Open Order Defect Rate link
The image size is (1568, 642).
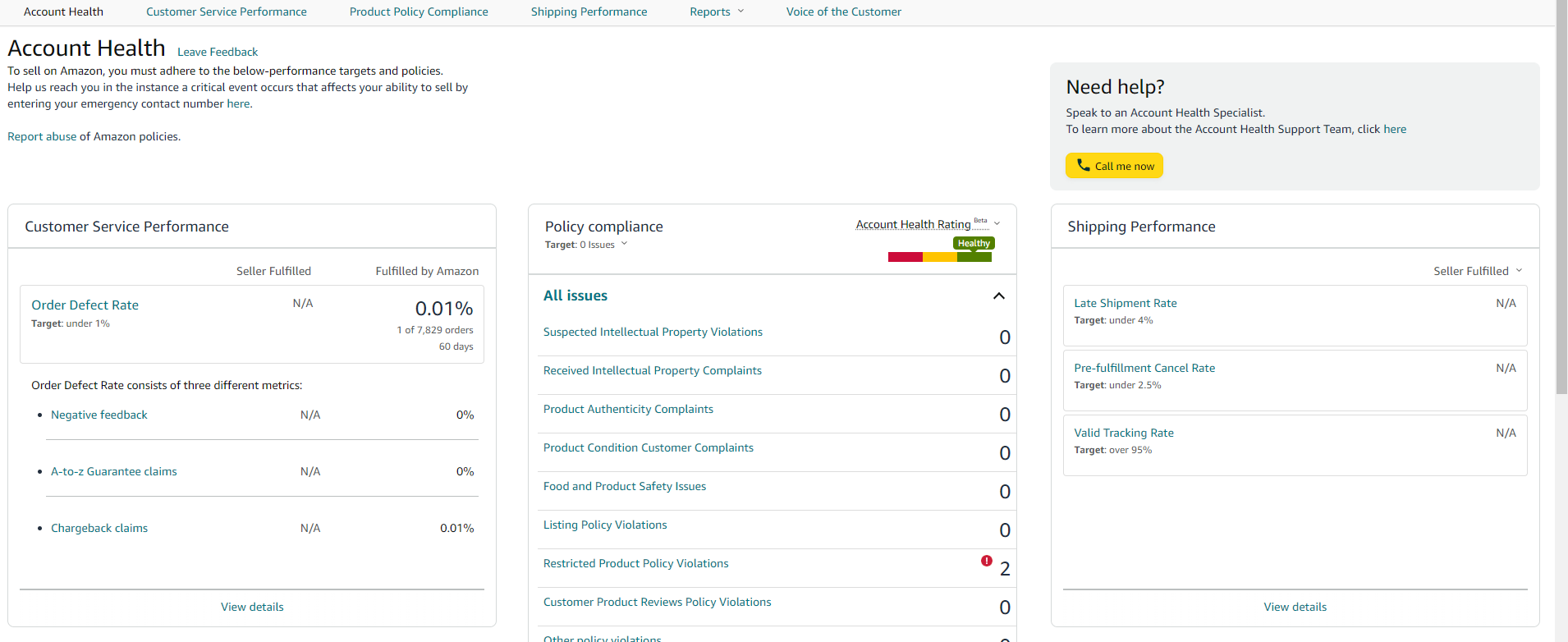click(x=85, y=305)
